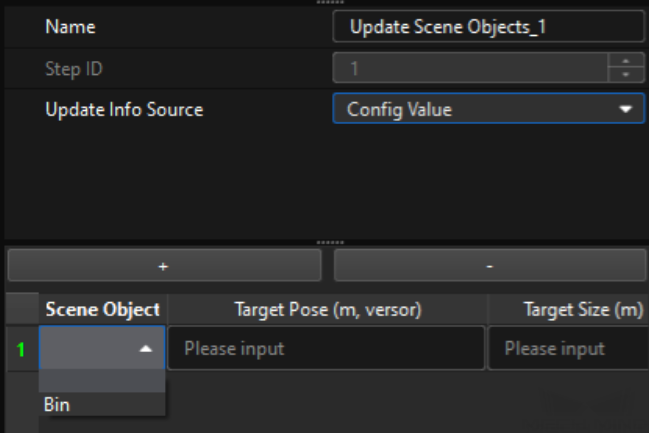The width and height of the screenshot is (649, 433).
Task: Open the Update Info Source dropdown
Action: [488, 109]
